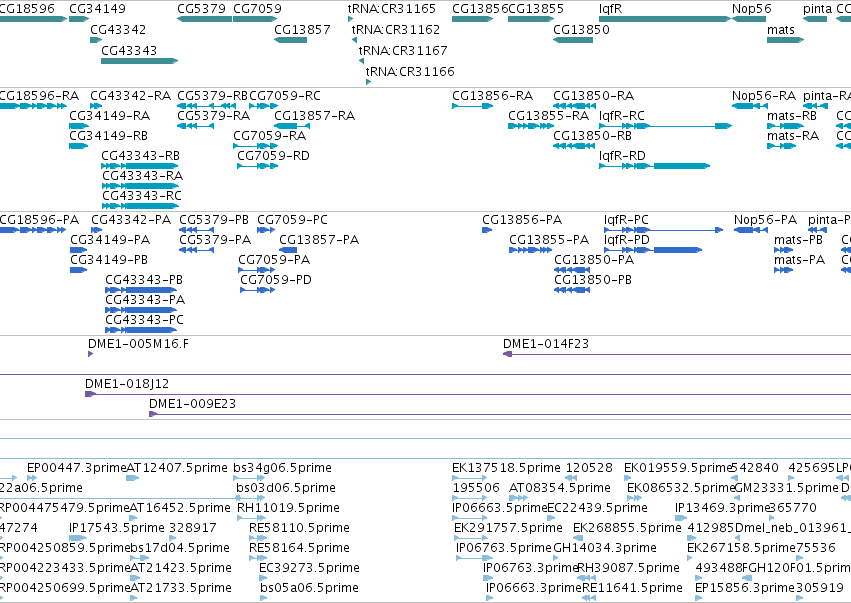851x603 pixels.
Task: Open the DME1-018J12 clone
Action: [x=468, y=395]
